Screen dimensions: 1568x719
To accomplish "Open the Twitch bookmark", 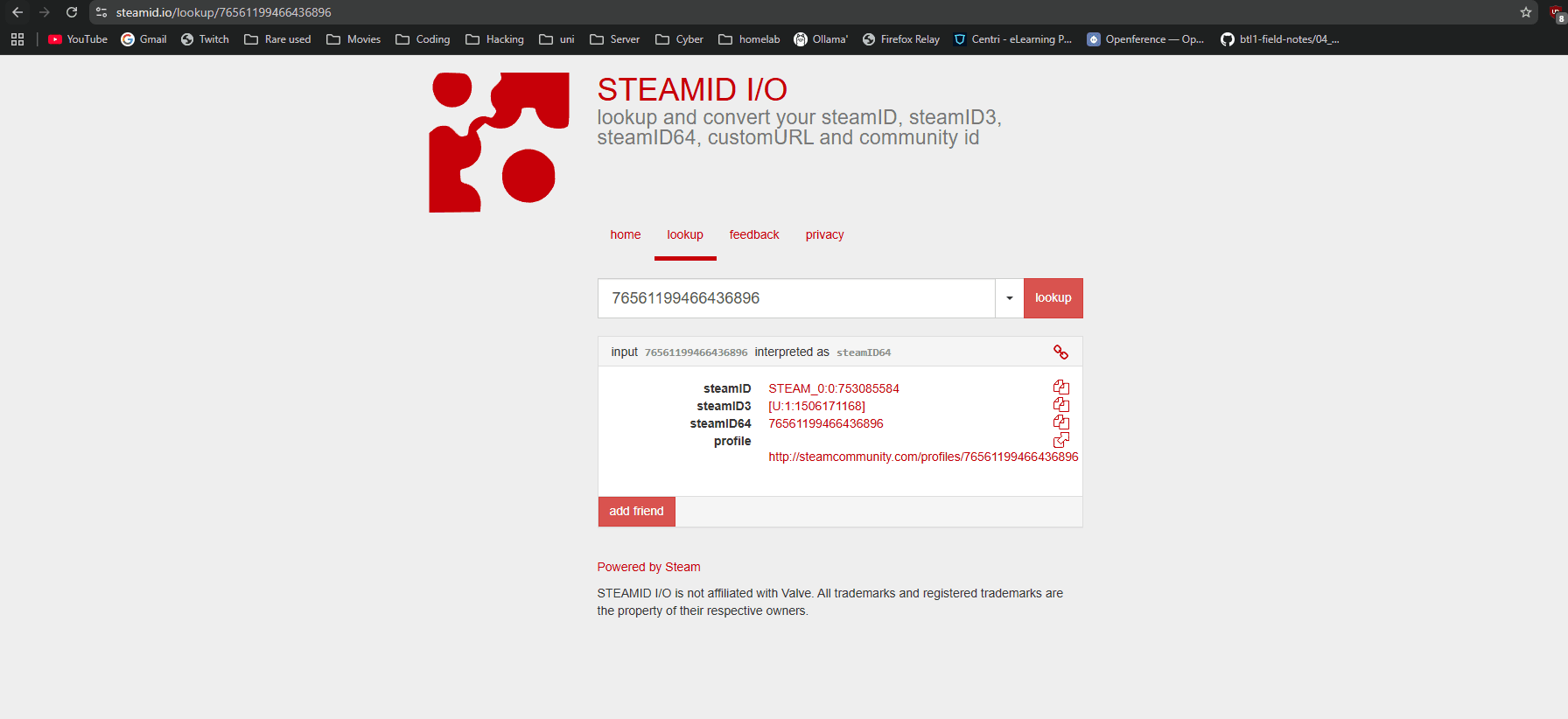I will (x=205, y=39).
